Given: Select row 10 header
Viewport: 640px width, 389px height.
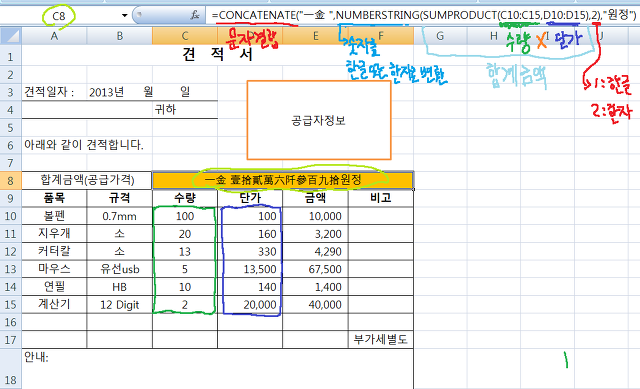Looking at the screenshot, I should click(x=11, y=216).
